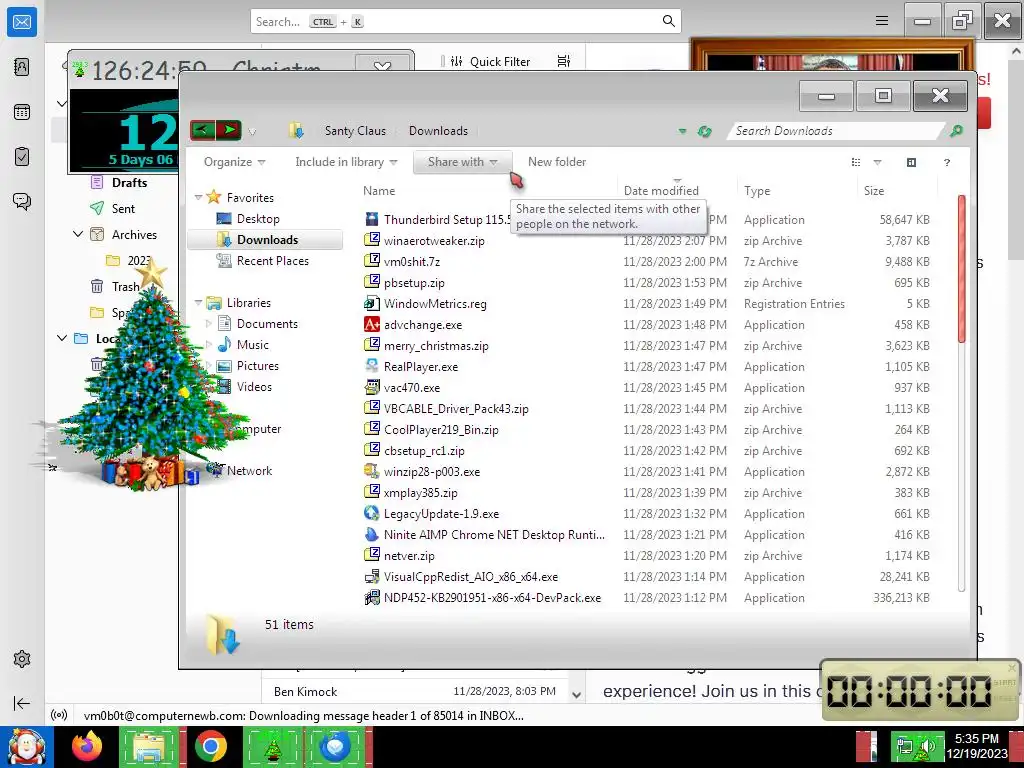Click Explorer refresh icon
The height and width of the screenshot is (768, 1024).
coord(704,131)
